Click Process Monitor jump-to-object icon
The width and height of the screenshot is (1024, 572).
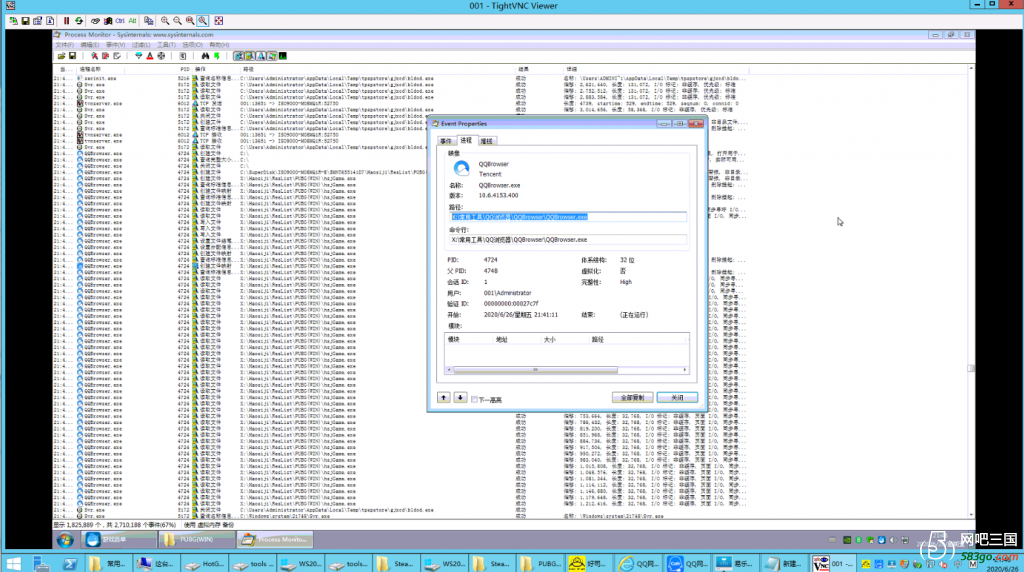pos(217,56)
